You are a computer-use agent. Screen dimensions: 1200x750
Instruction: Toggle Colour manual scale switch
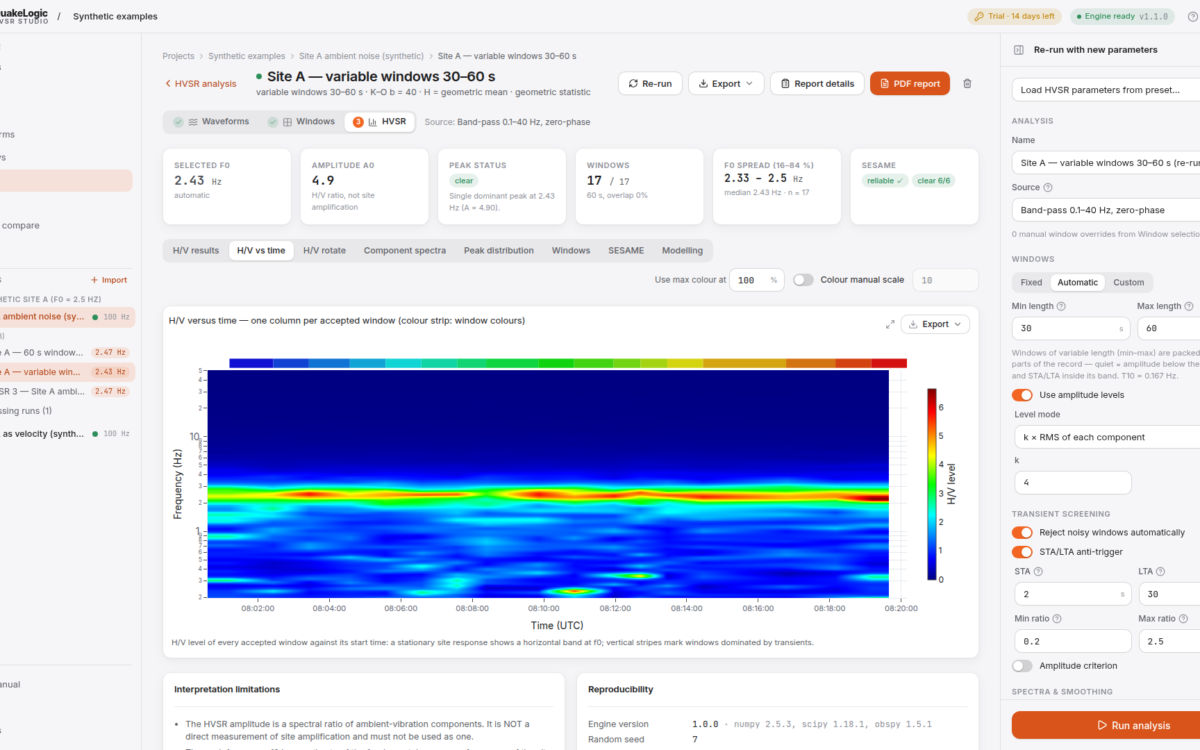[x=803, y=280]
